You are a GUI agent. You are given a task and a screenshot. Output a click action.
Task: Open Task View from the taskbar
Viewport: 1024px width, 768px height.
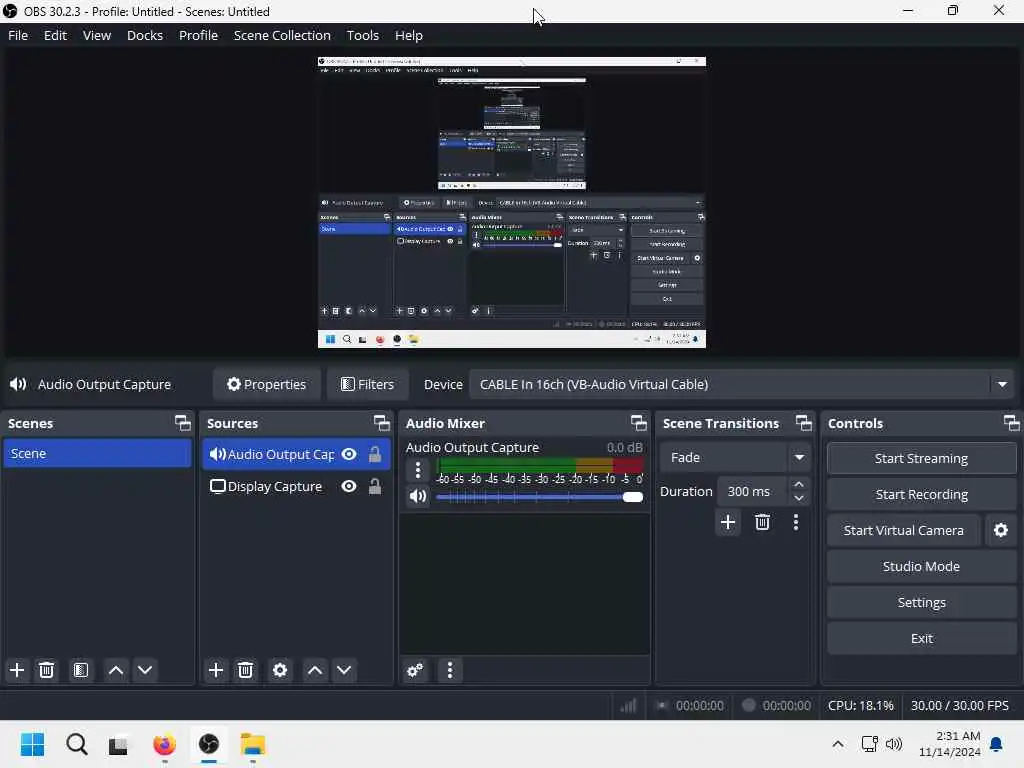pyautogui.click(x=118, y=745)
